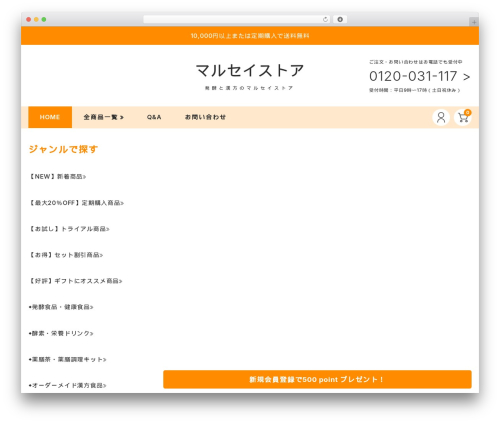Select 【お試し】トライアル商品 category
The height and width of the screenshot is (423, 500).
69,229
